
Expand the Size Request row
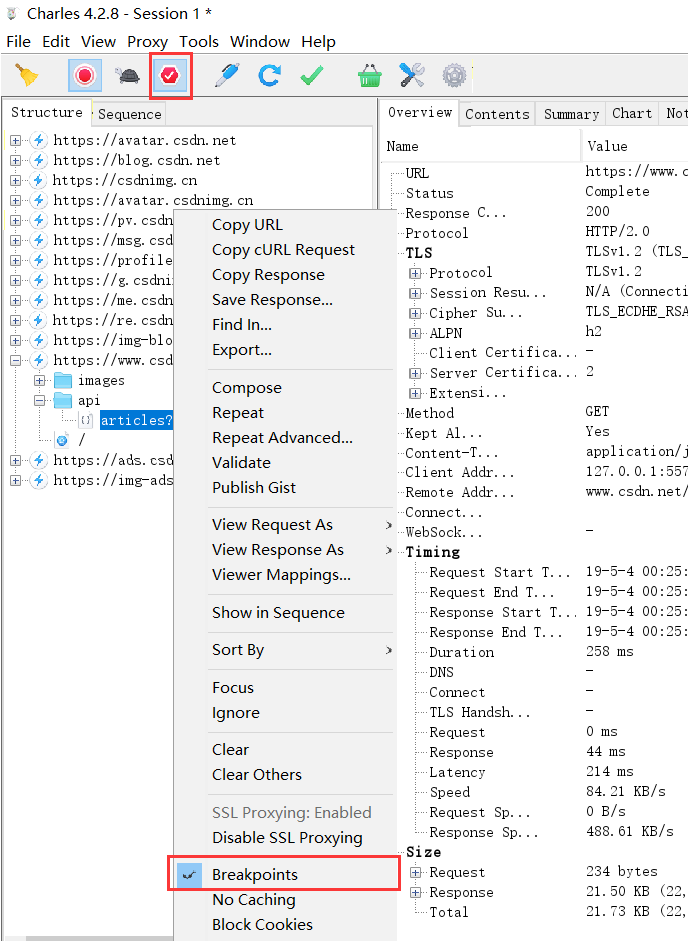coord(415,873)
